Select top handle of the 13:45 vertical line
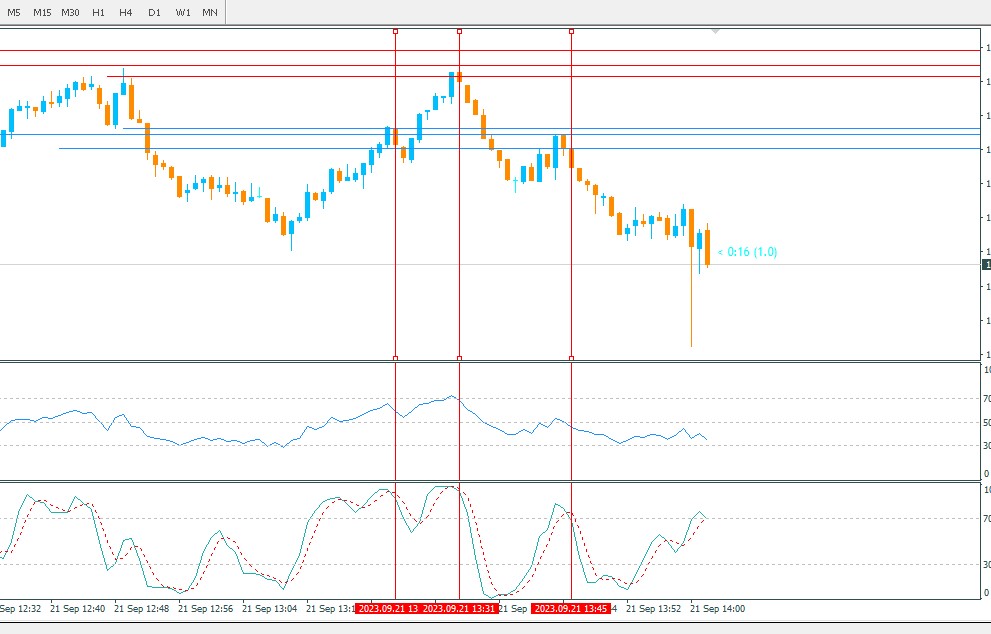This screenshot has width=991, height=634. [571, 31]
